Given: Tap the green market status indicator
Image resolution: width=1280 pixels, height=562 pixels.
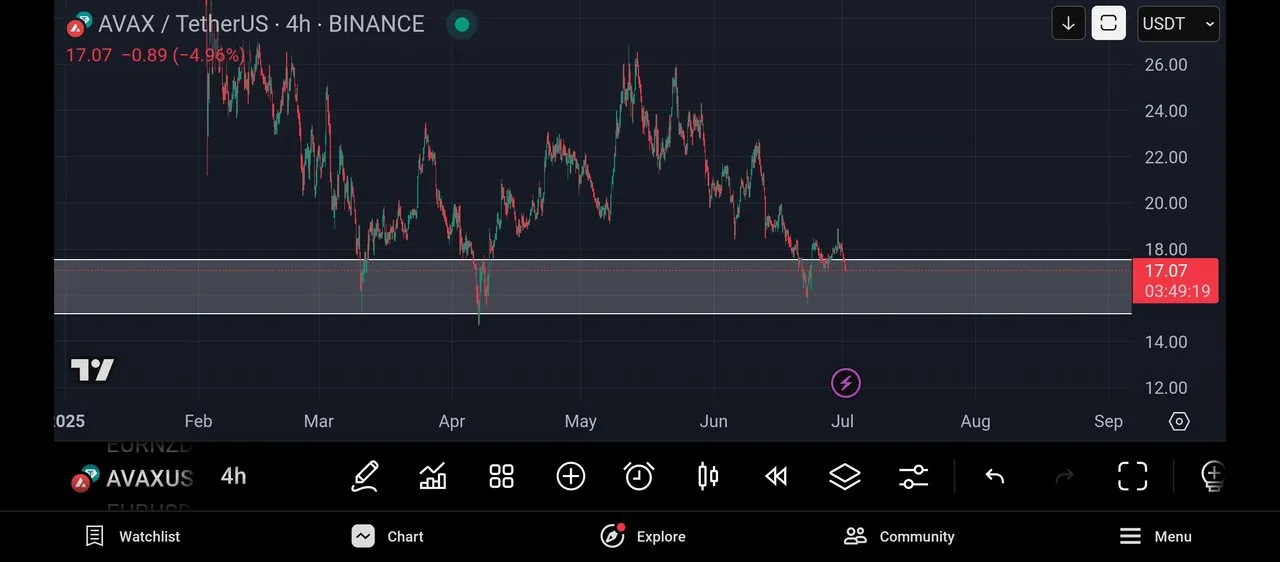Looking at the screenshot, I should pyautogui.click(x=461, y=24).
